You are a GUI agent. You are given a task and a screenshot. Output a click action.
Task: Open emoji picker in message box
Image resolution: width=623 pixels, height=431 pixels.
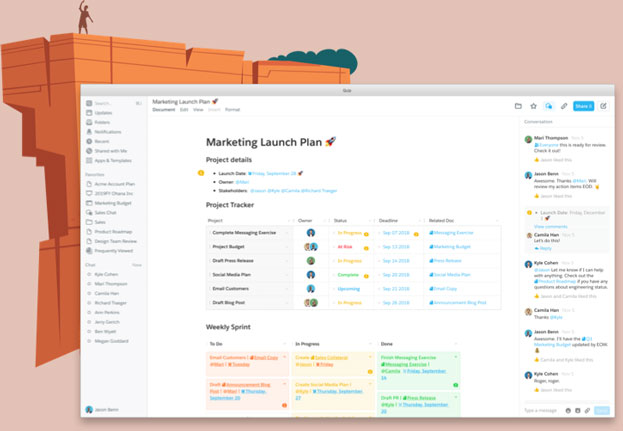tap(568, 410)
